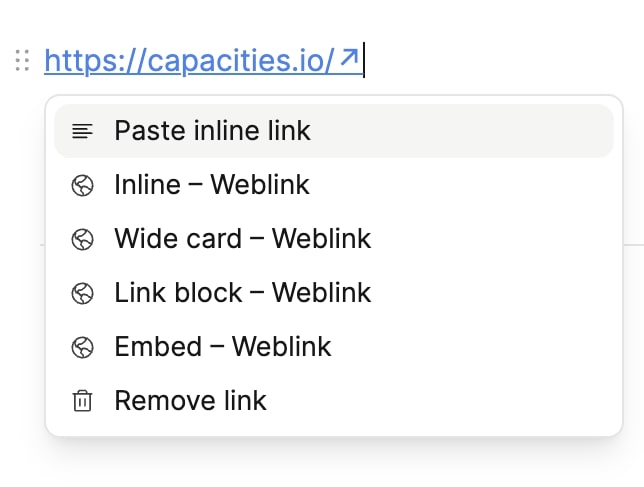Image resolution: width=644 pixels, height=487 pixels.
Task: Click the six-dot block drag handle
Action: pyautogui.click(x=22, y=61)
